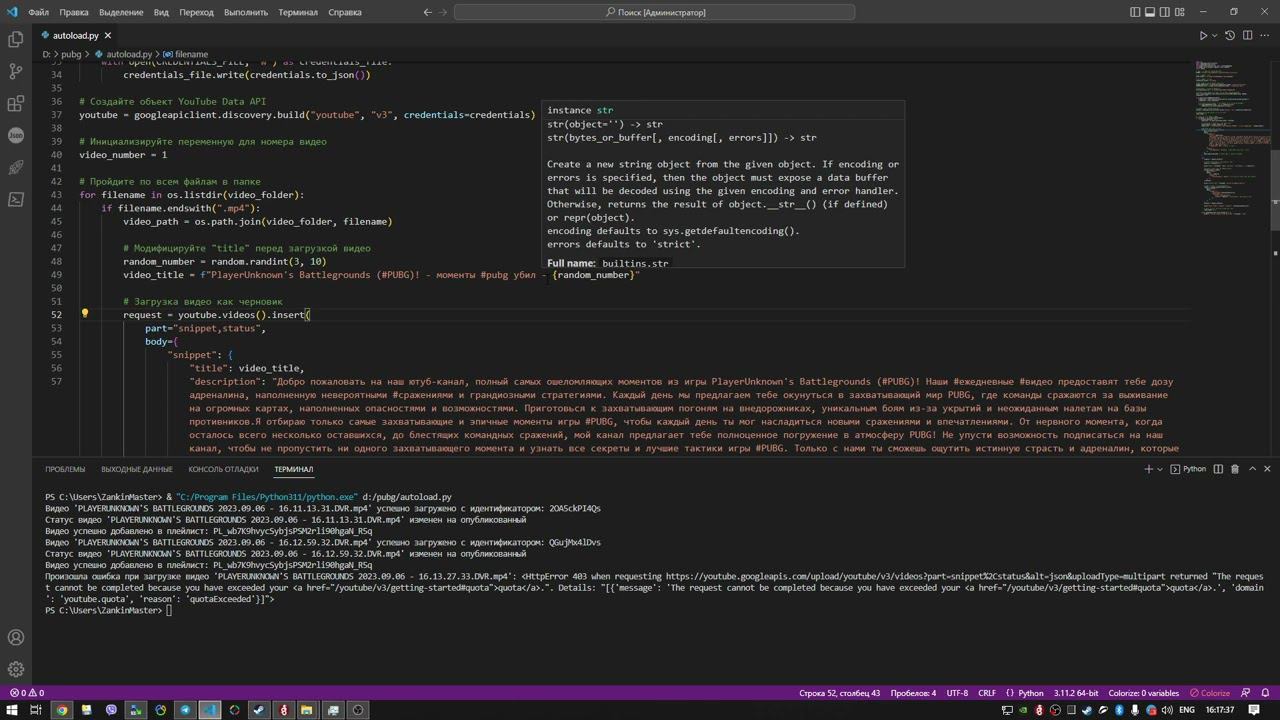Toggle the secondary side bar layout button
This screenshot has height=720, width=1280.
point(1167,12)
